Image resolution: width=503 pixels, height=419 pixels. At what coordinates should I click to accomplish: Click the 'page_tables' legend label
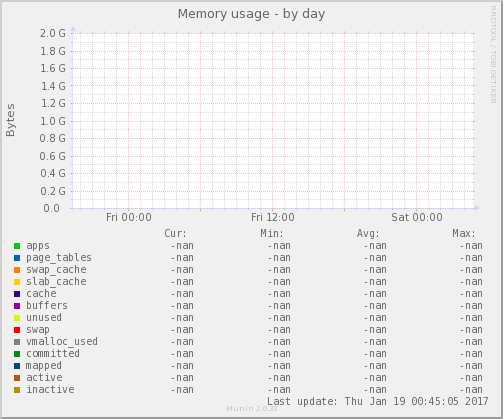click(59, 258)
